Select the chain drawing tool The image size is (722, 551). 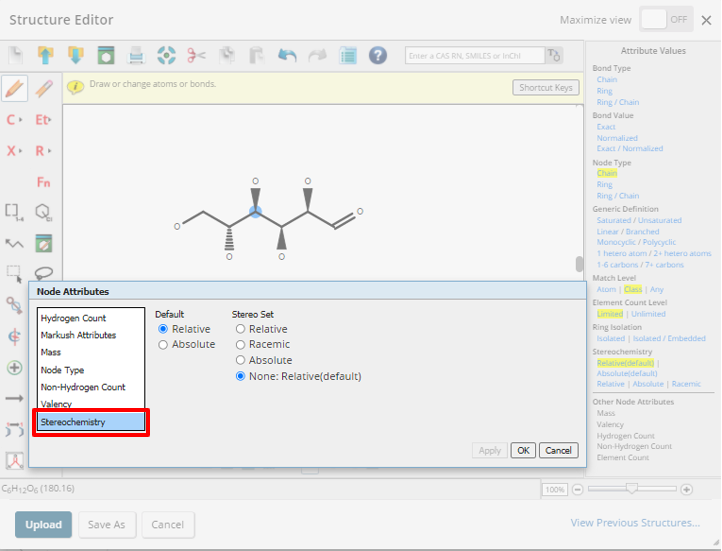click(14, 244)
